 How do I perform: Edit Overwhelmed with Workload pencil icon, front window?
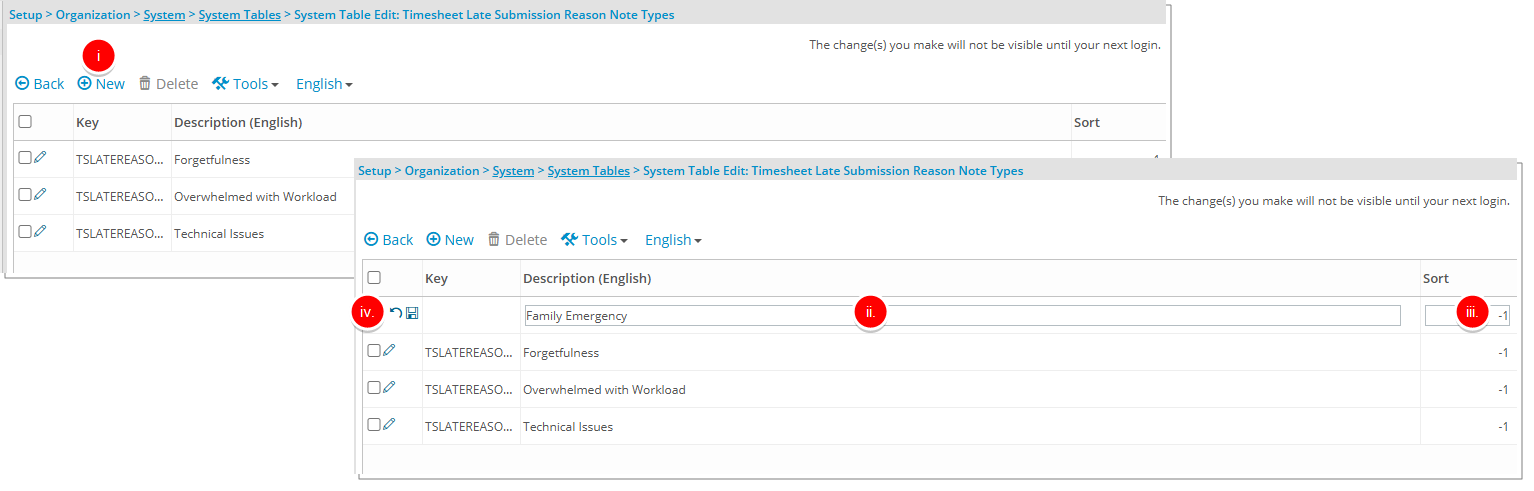coord(390,388)
